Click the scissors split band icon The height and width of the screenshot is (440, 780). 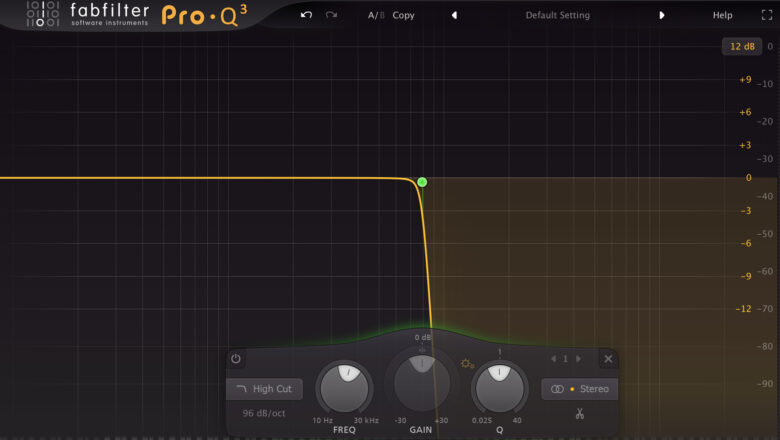coord(580,414)
